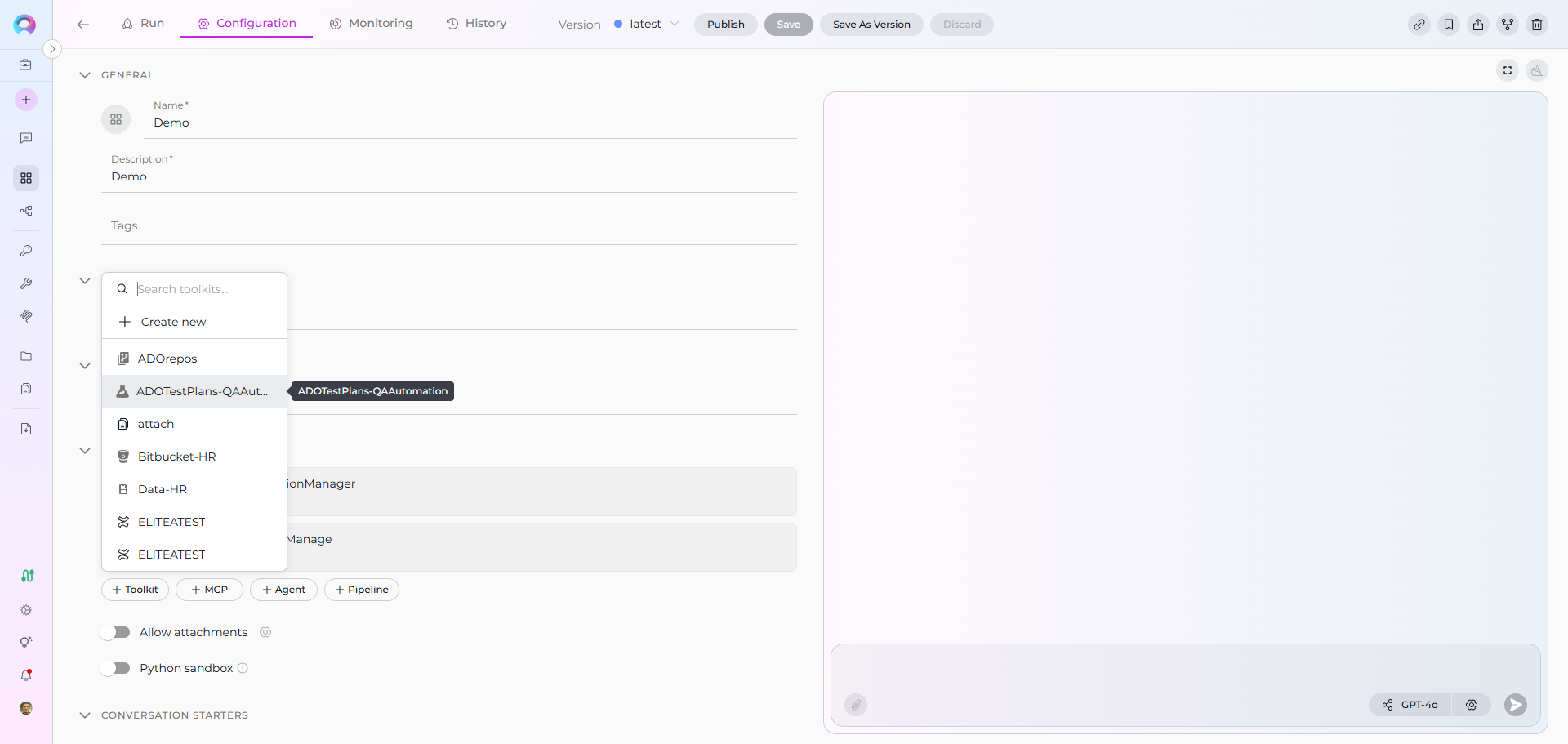The image size is (1568, 744).
Task: Click the send message arrow button
Action: [1516, 705]
